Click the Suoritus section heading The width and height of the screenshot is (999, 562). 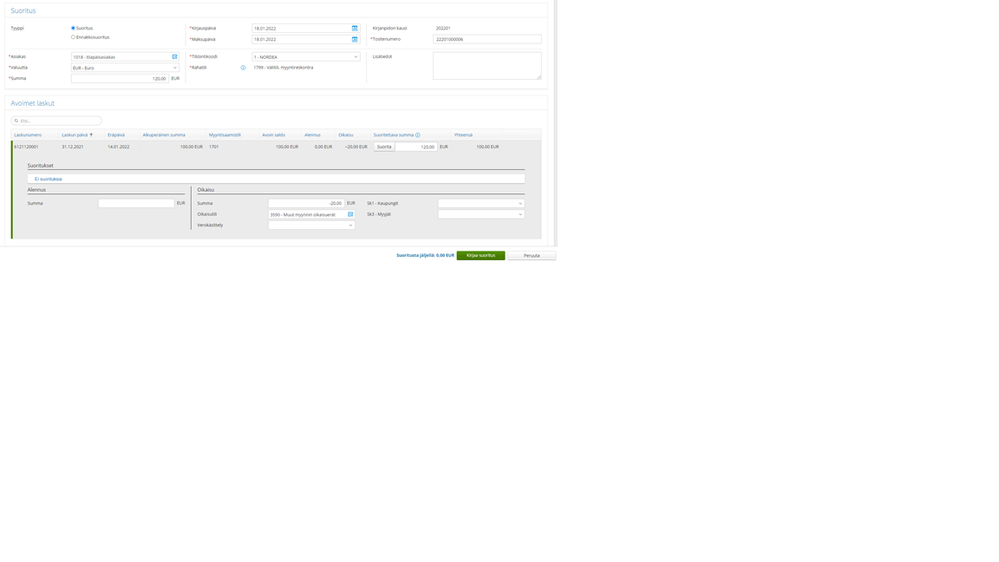23,11
